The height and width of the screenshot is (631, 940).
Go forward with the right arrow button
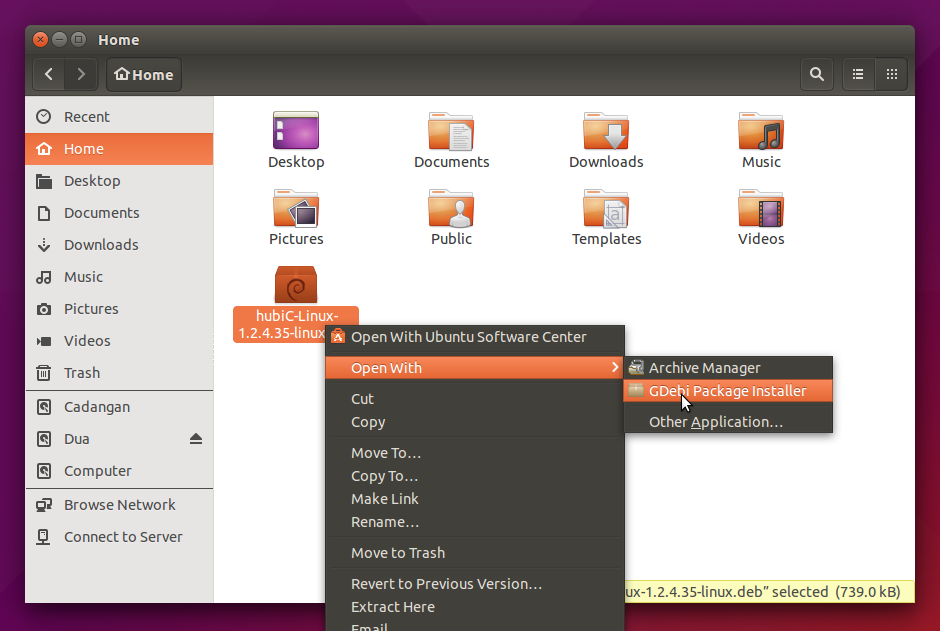(x=81, y=74)
